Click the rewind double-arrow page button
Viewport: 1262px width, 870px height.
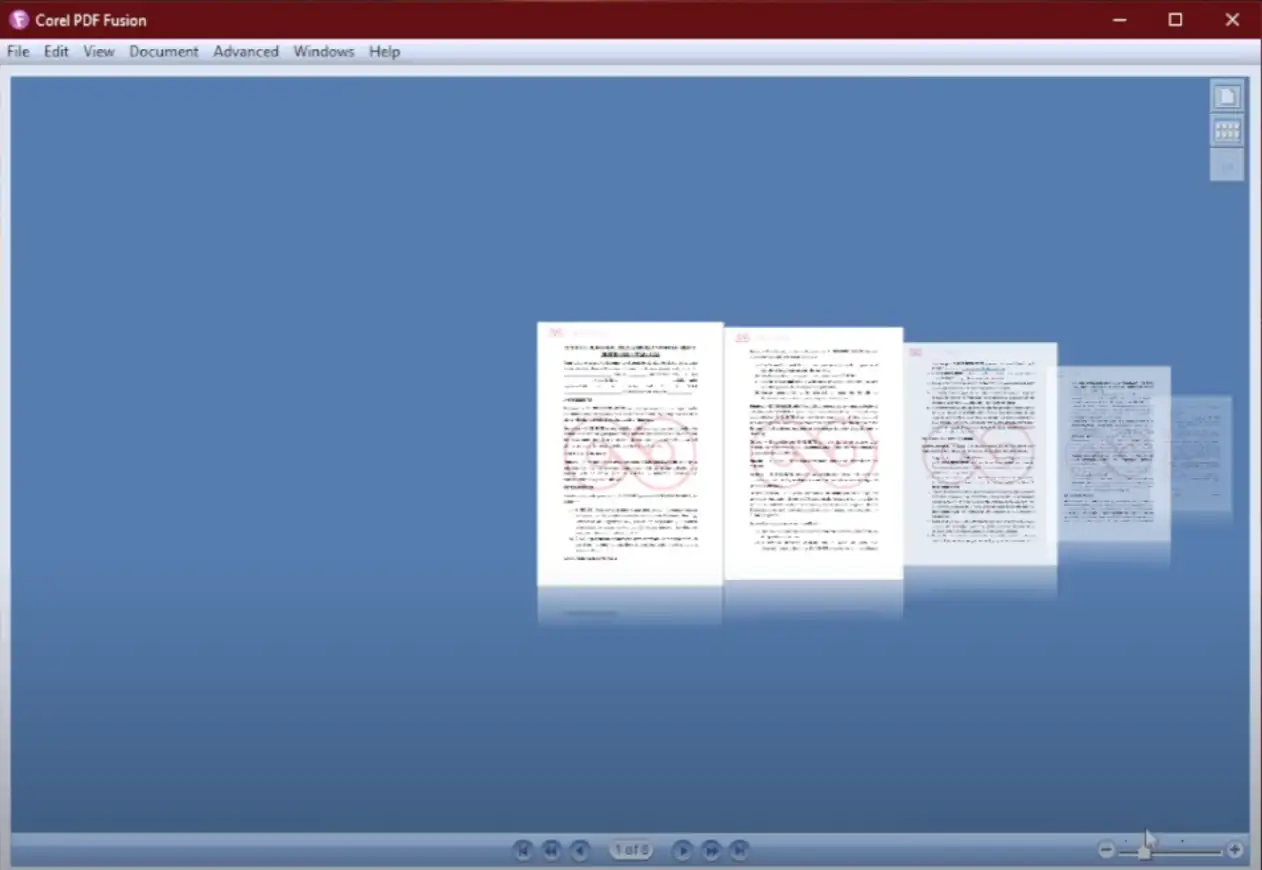pyautogui.click(x=551, y=850)
